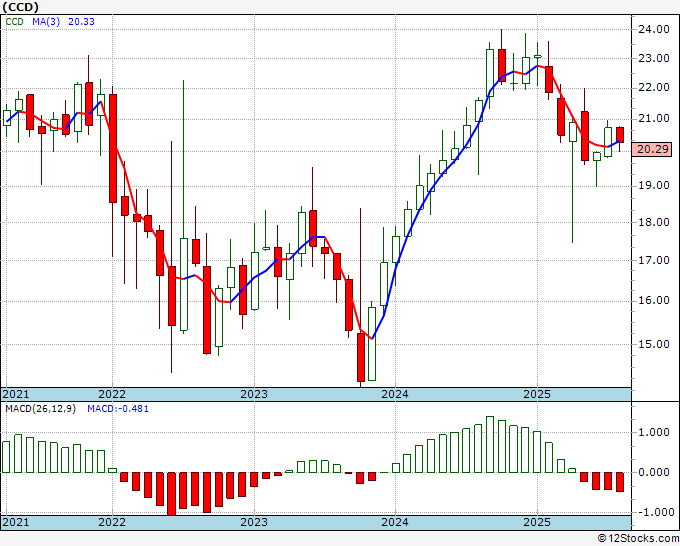680x546 pixels.
Task: Click the last red candle at right of the price chart
Action: pos(620,135)
